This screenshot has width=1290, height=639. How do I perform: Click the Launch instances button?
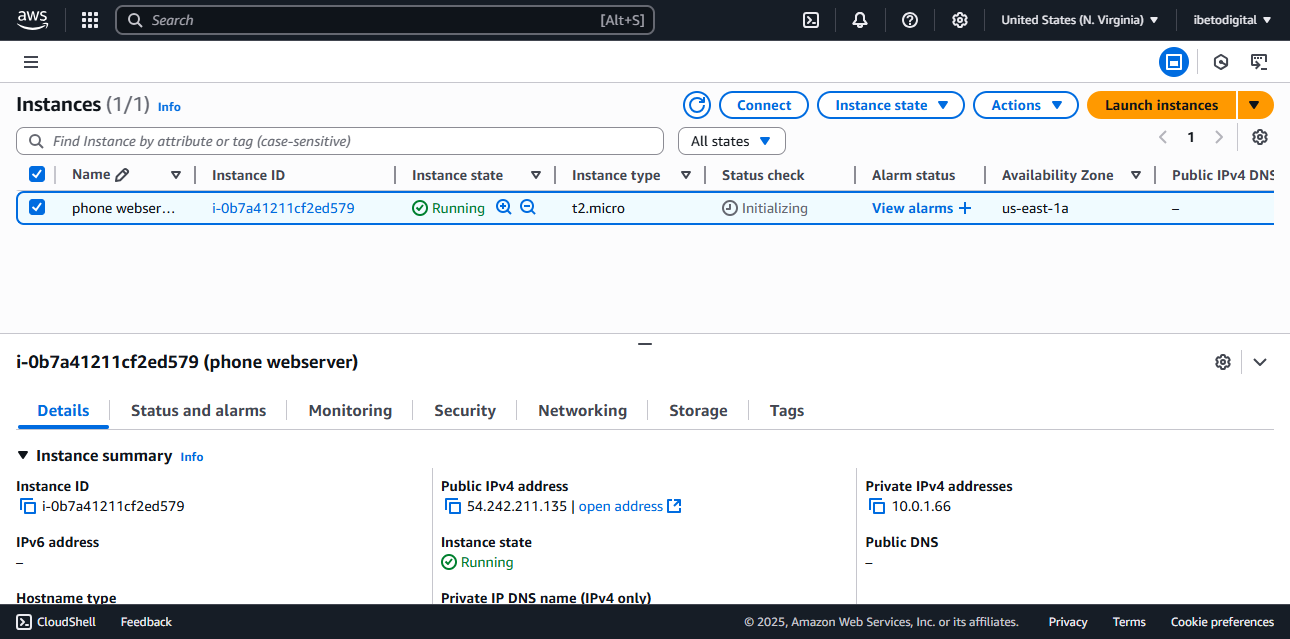coord(1162,105)
